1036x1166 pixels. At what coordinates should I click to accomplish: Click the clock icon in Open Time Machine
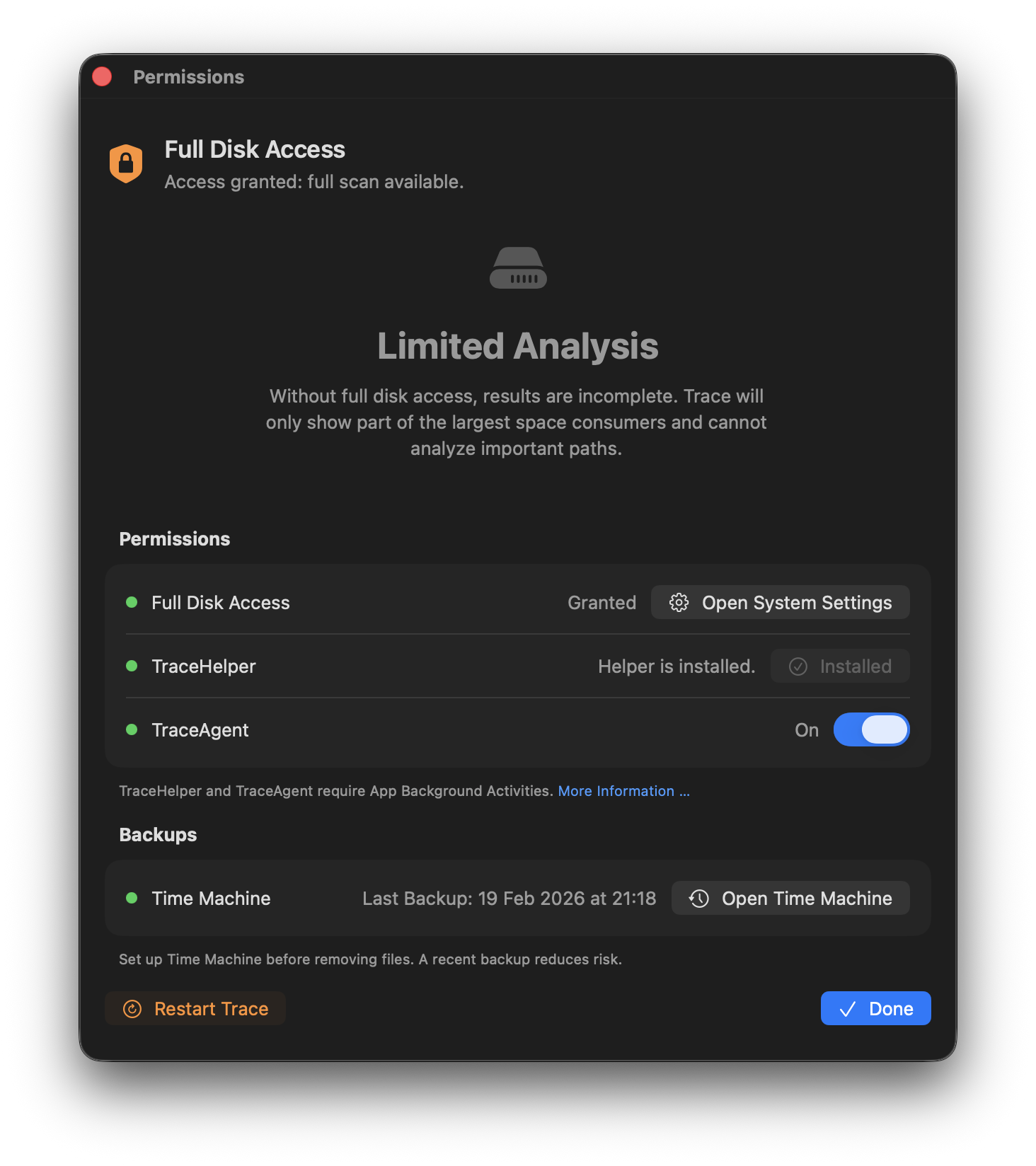pos(699,899)
